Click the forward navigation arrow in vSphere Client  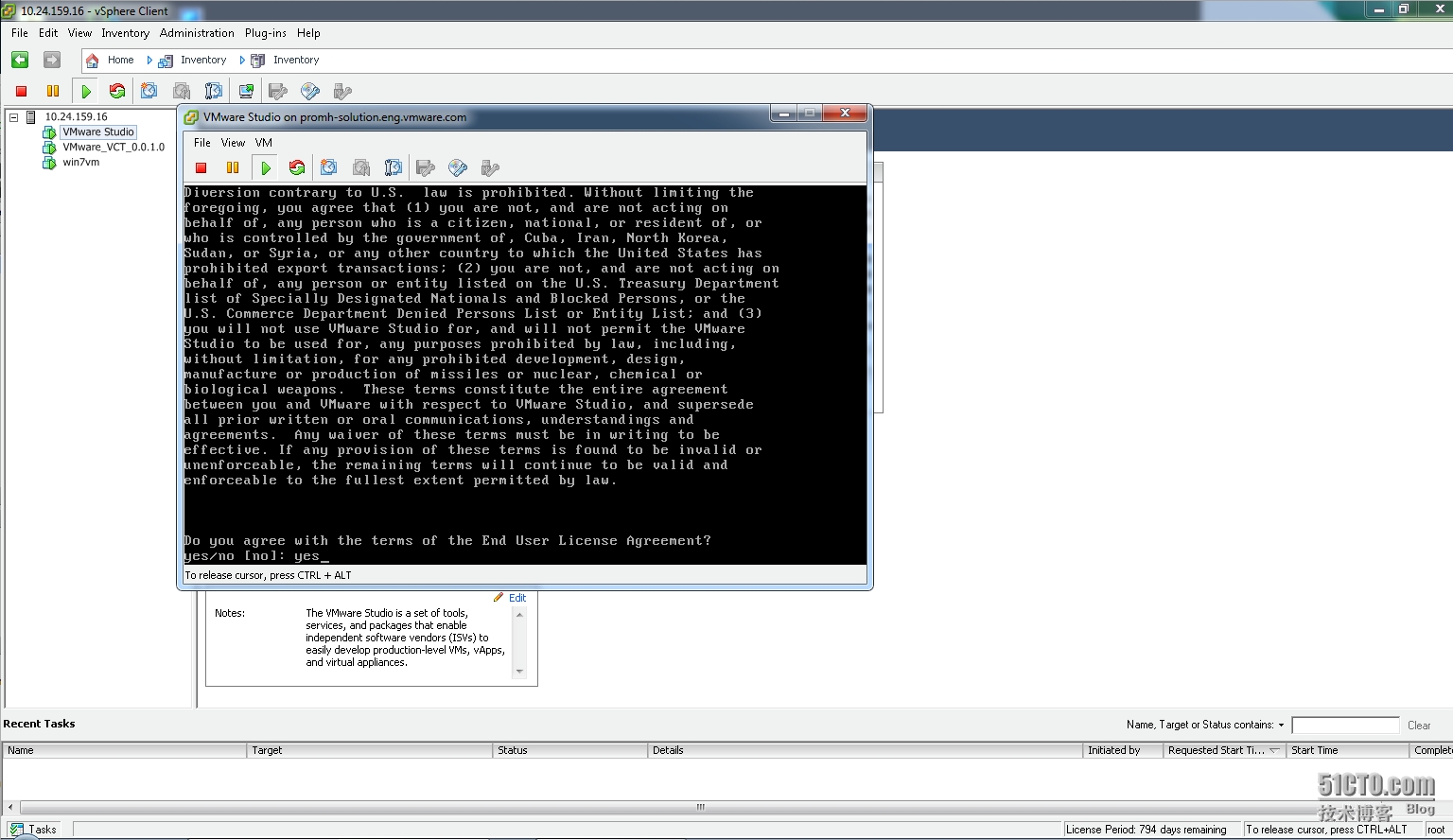pos(52,60)
